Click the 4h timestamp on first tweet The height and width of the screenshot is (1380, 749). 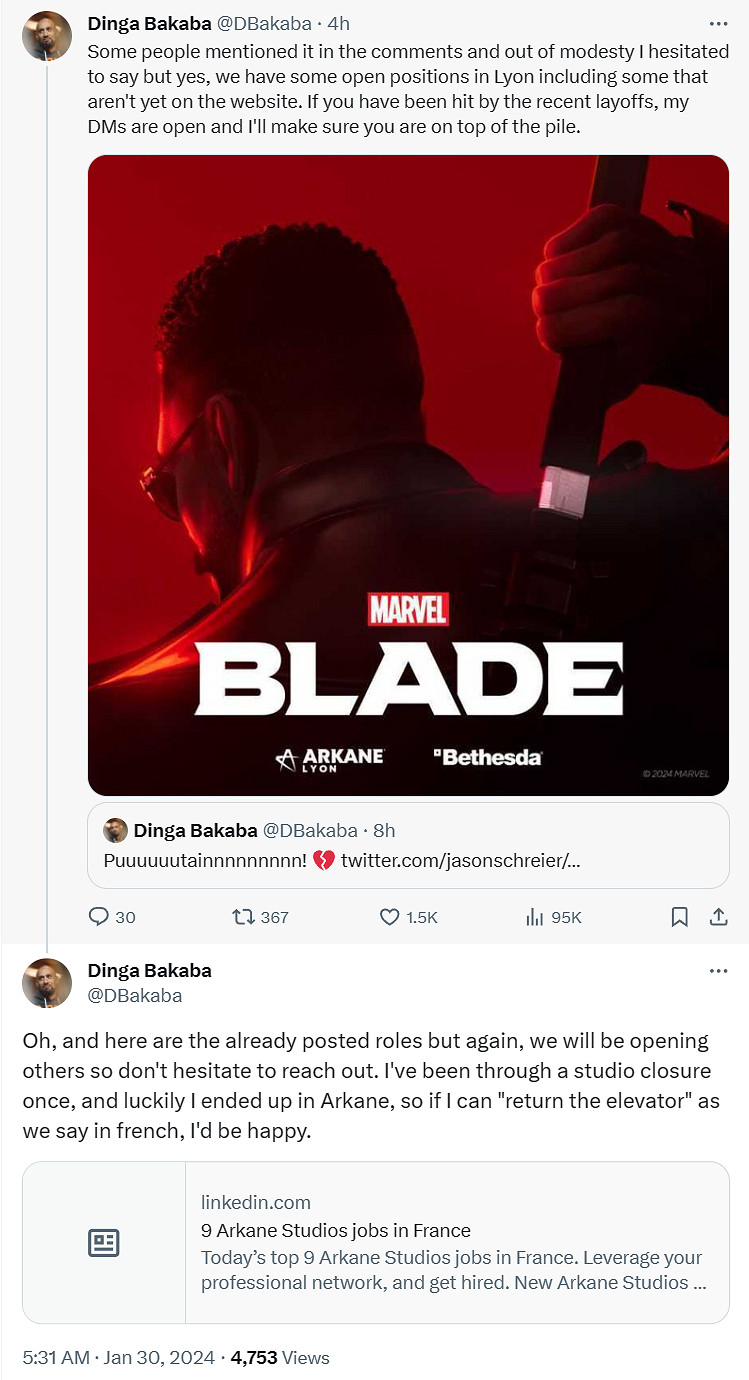click(338, 23)
